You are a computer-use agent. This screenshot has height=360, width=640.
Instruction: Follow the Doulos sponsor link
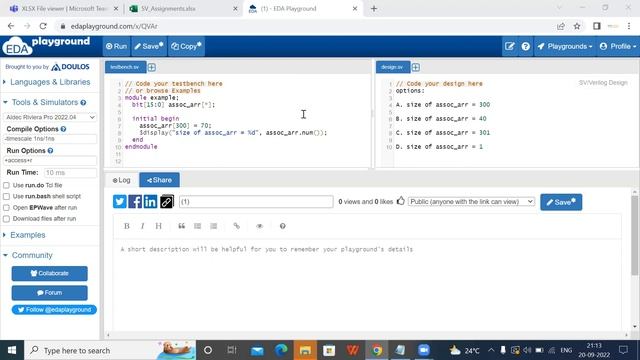tap(70, 67)
